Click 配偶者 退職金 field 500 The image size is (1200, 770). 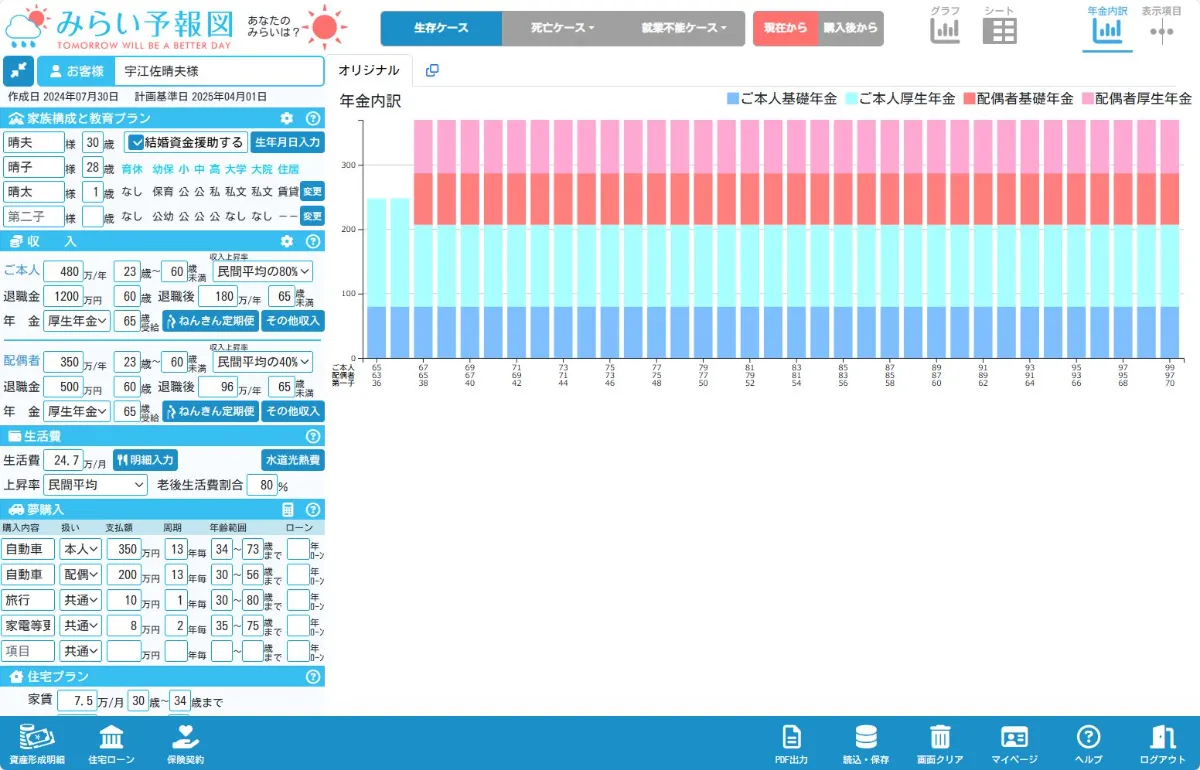(62, 386)
